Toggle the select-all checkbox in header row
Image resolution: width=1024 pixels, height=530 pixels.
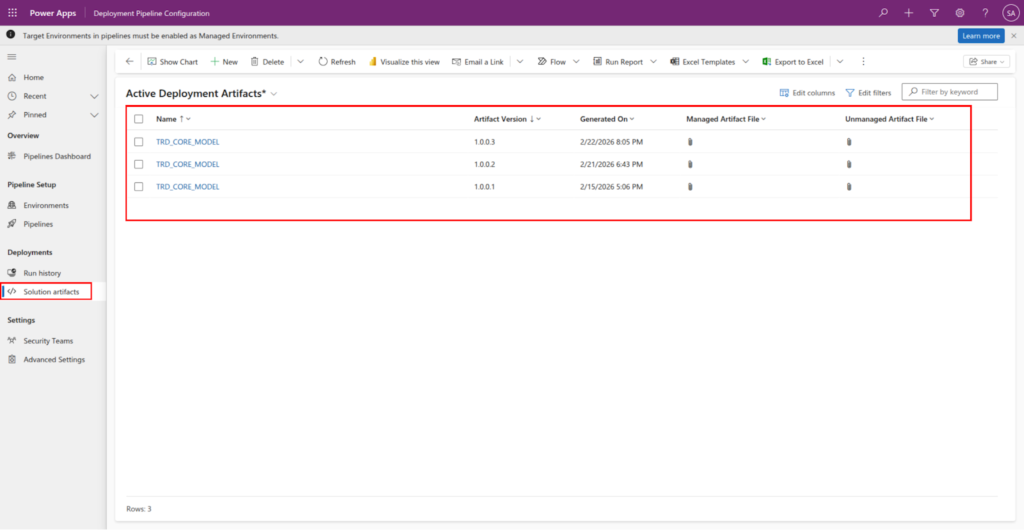(139, 119)
